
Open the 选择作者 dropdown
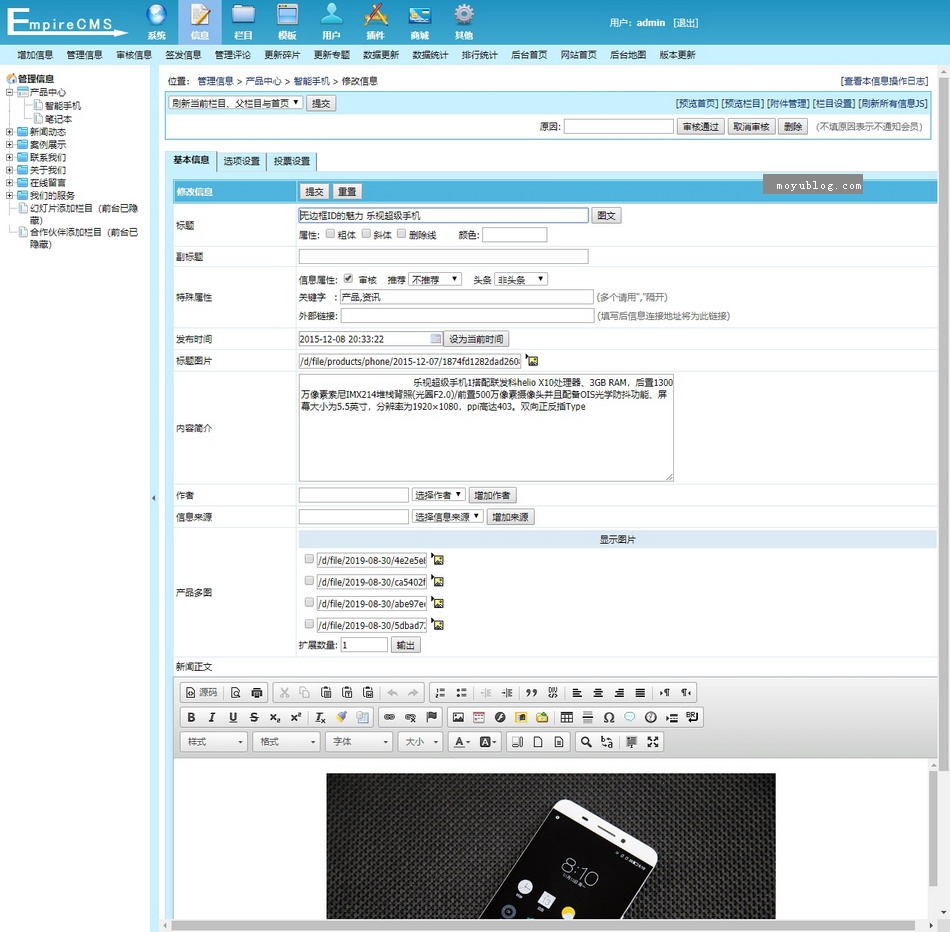pyautogui.click(x=439, y=495)
